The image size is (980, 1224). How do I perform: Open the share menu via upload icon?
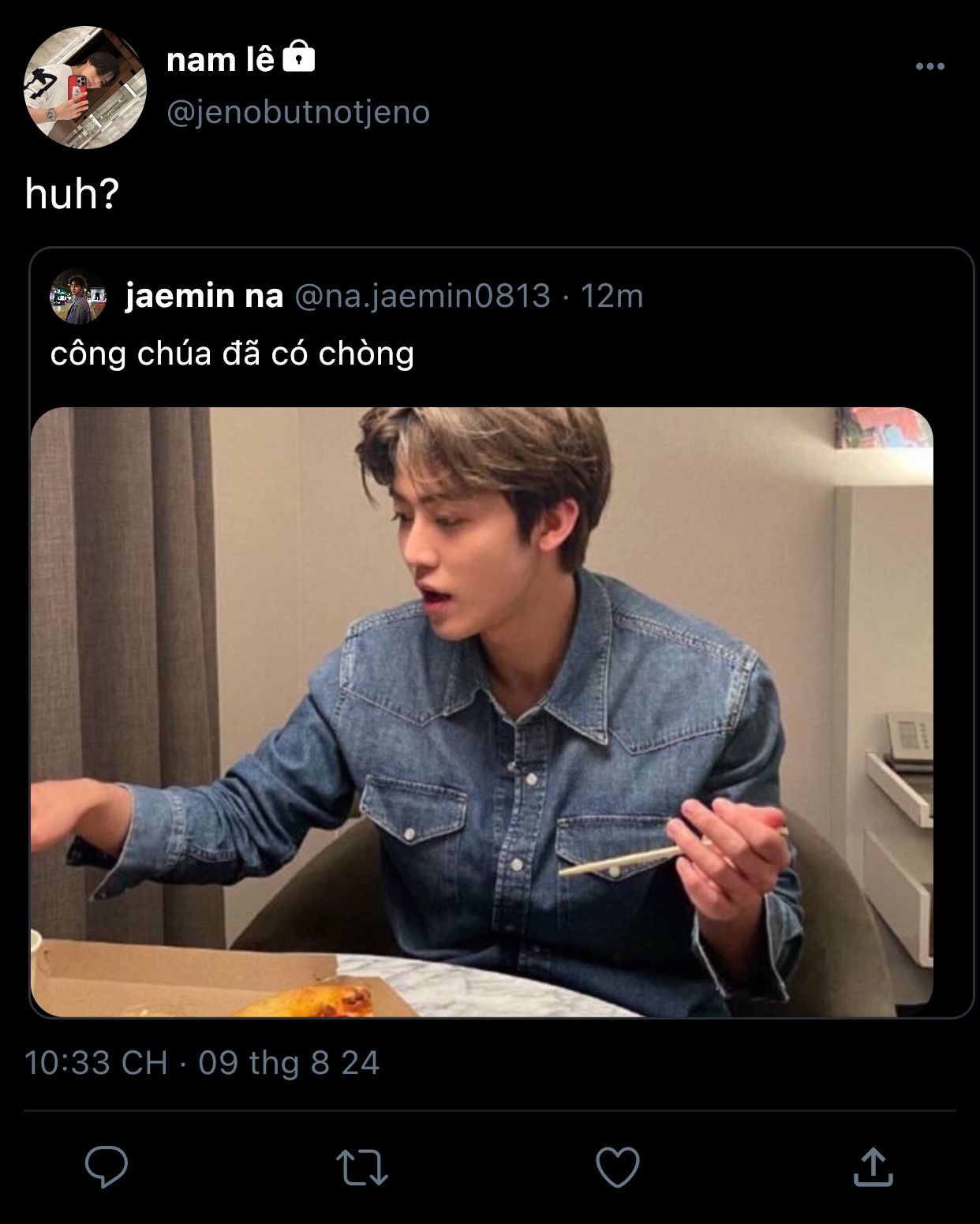873,1166
